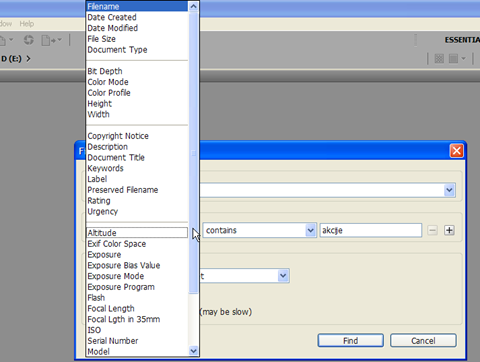Viewport: 480px width, 362px height.
Task: Click the list scroll-up arrow
Action: [193, 6]
